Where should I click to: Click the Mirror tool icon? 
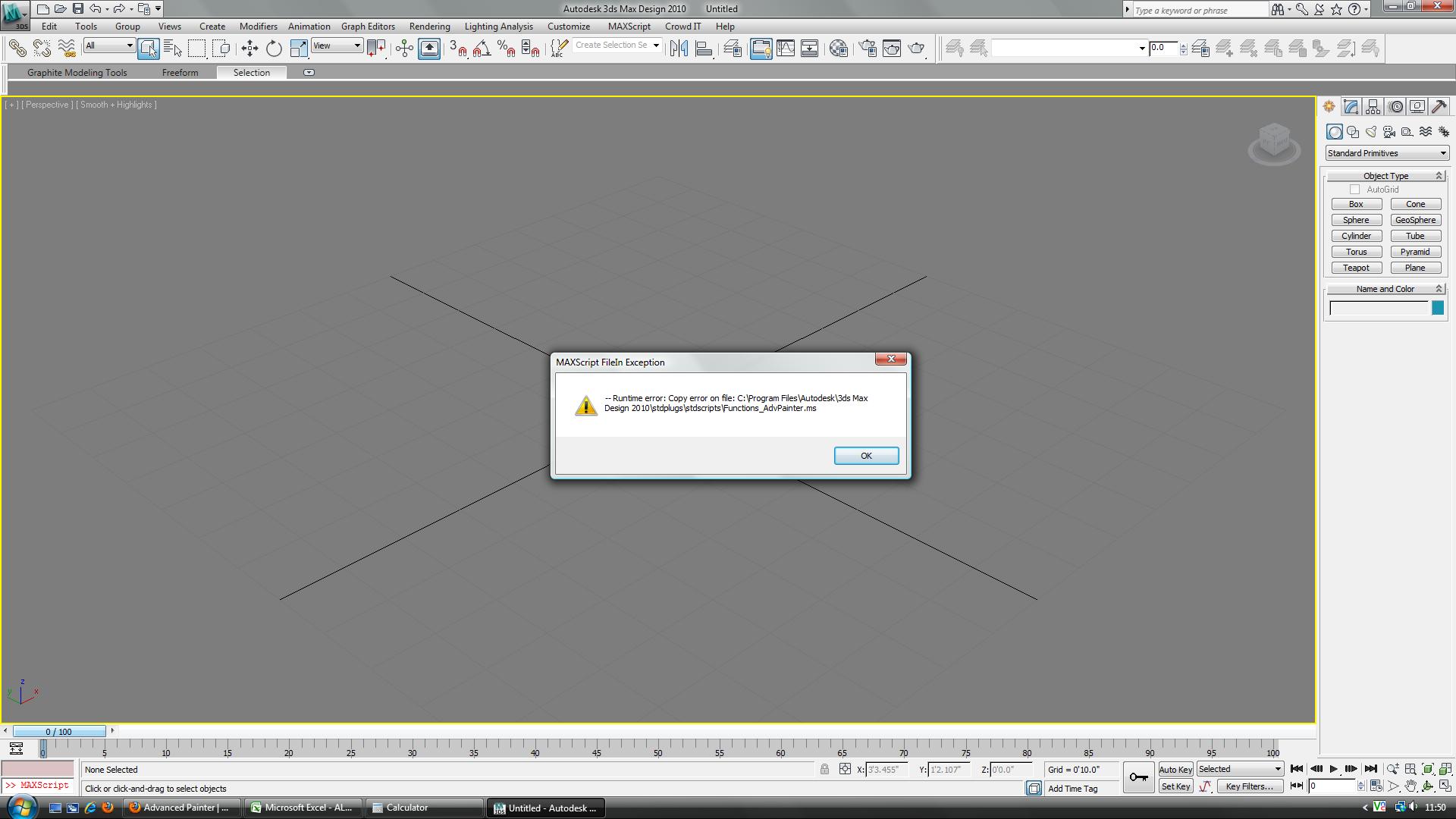tap(679, 49)
